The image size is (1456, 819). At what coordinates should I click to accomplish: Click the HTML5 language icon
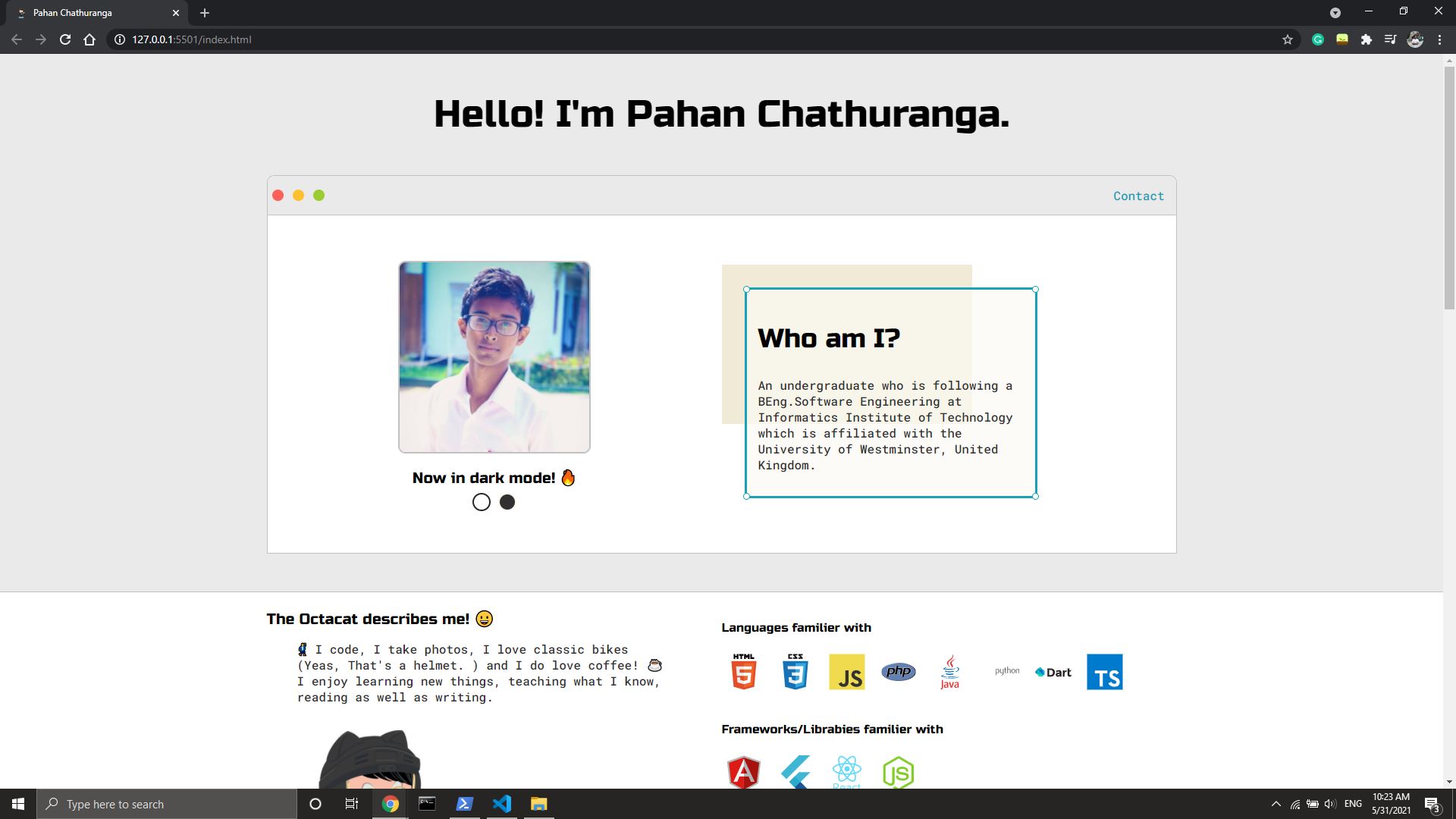pos(744,672)
